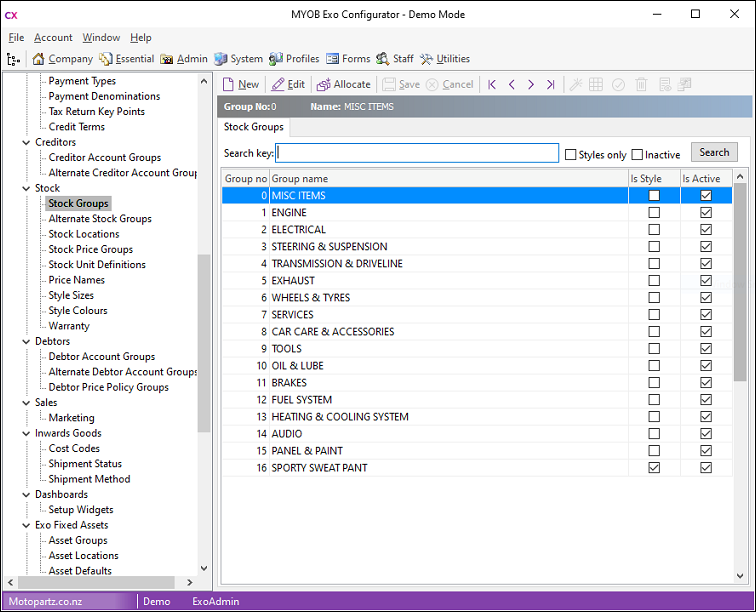Image resolution: width=756 pixels, height=612 pixels.
Task: Collapse the Exo Fixed Assets node
Action: point(26,525)
